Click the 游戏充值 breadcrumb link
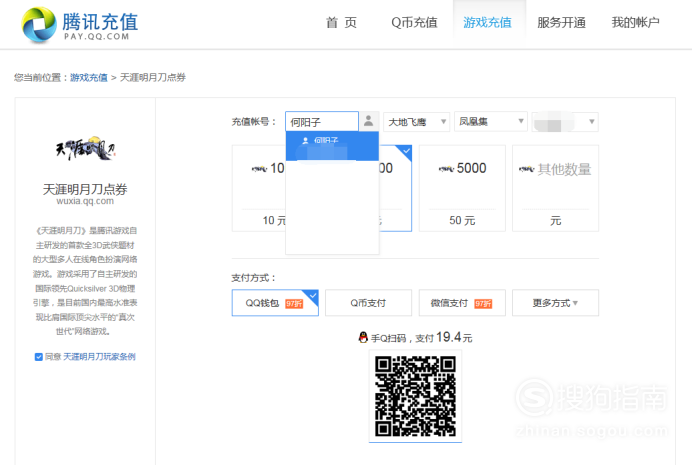Viewport: 692px width, 465px height. tap(89, 78)
